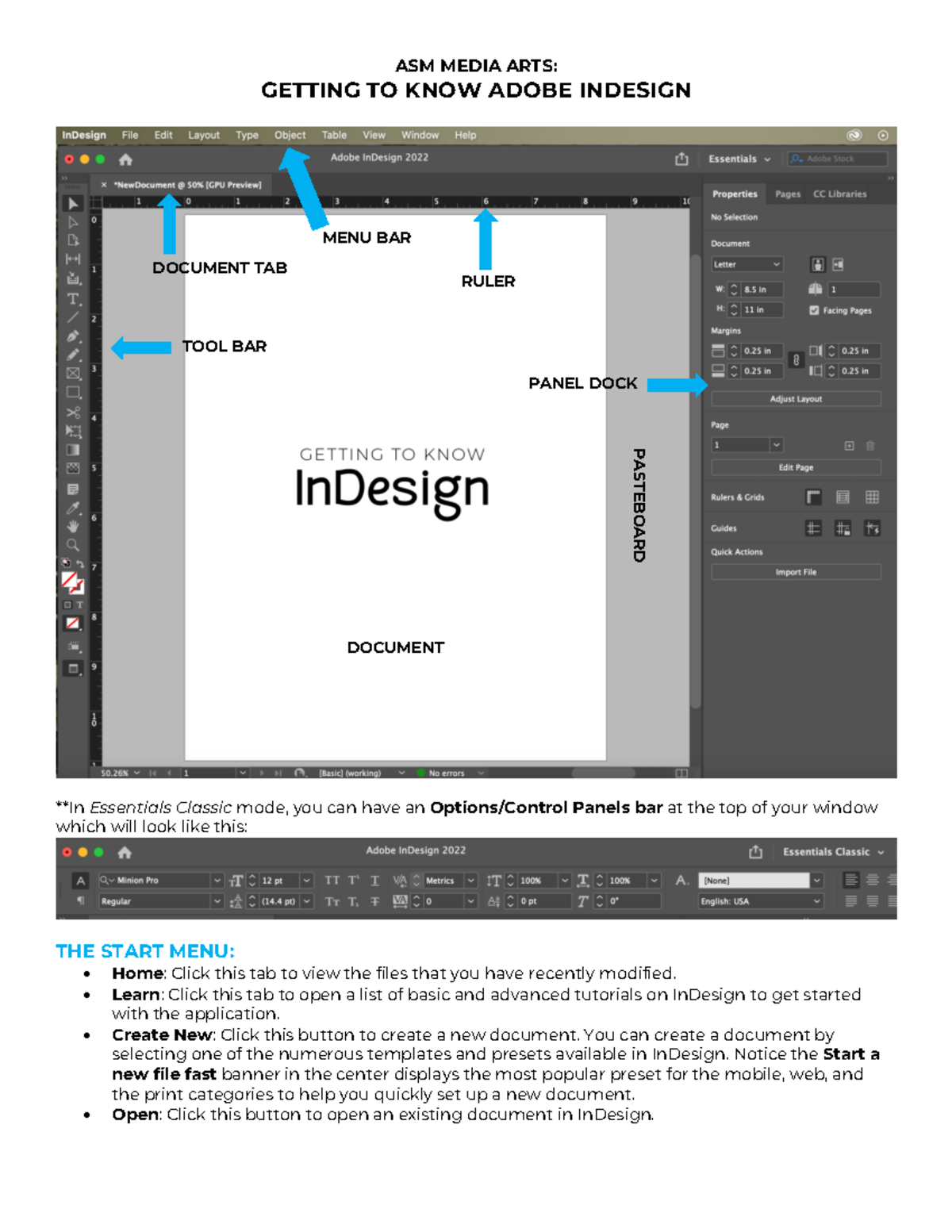Click the Import File button

(x=797, y=571)
